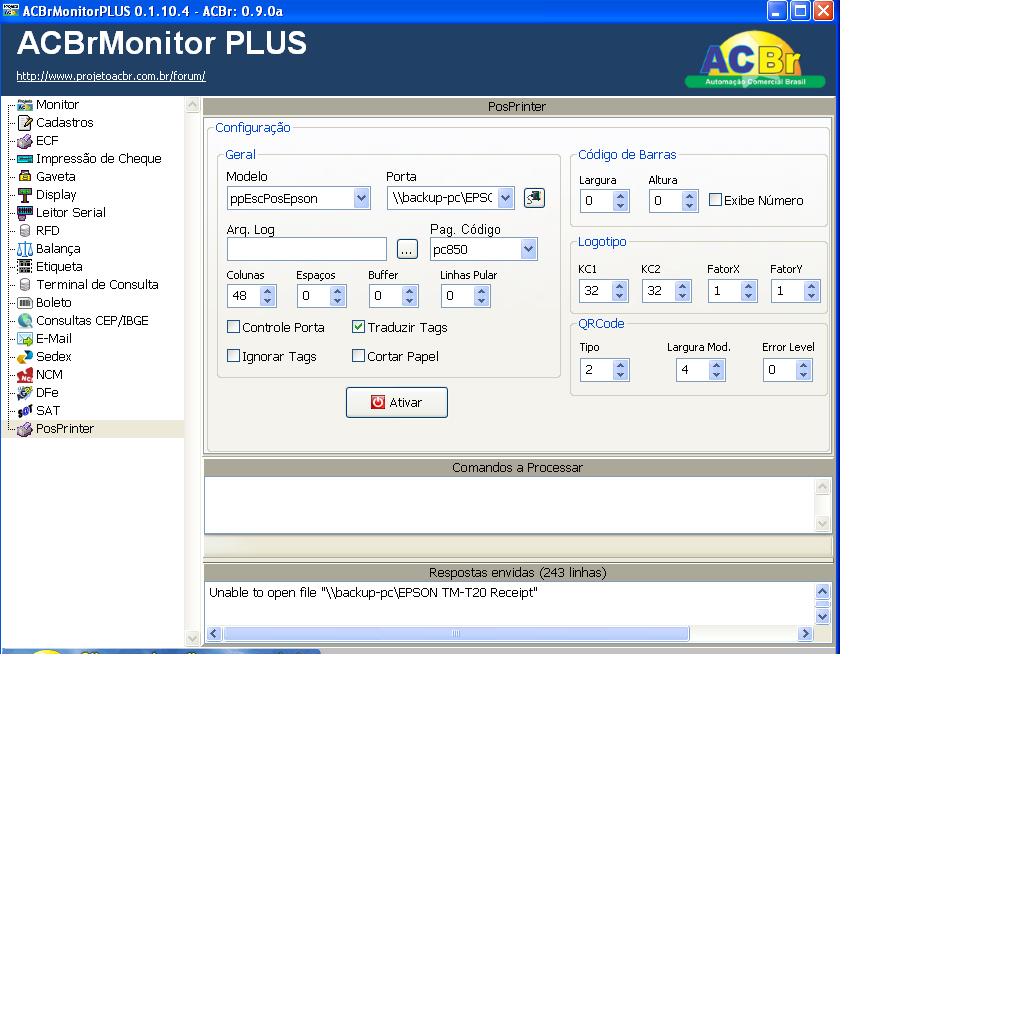Maximize the ACBrMonitorPLUS window
Viewport: 1024px width, 1032px height.
pyautogui.click(x=800, y=11)
